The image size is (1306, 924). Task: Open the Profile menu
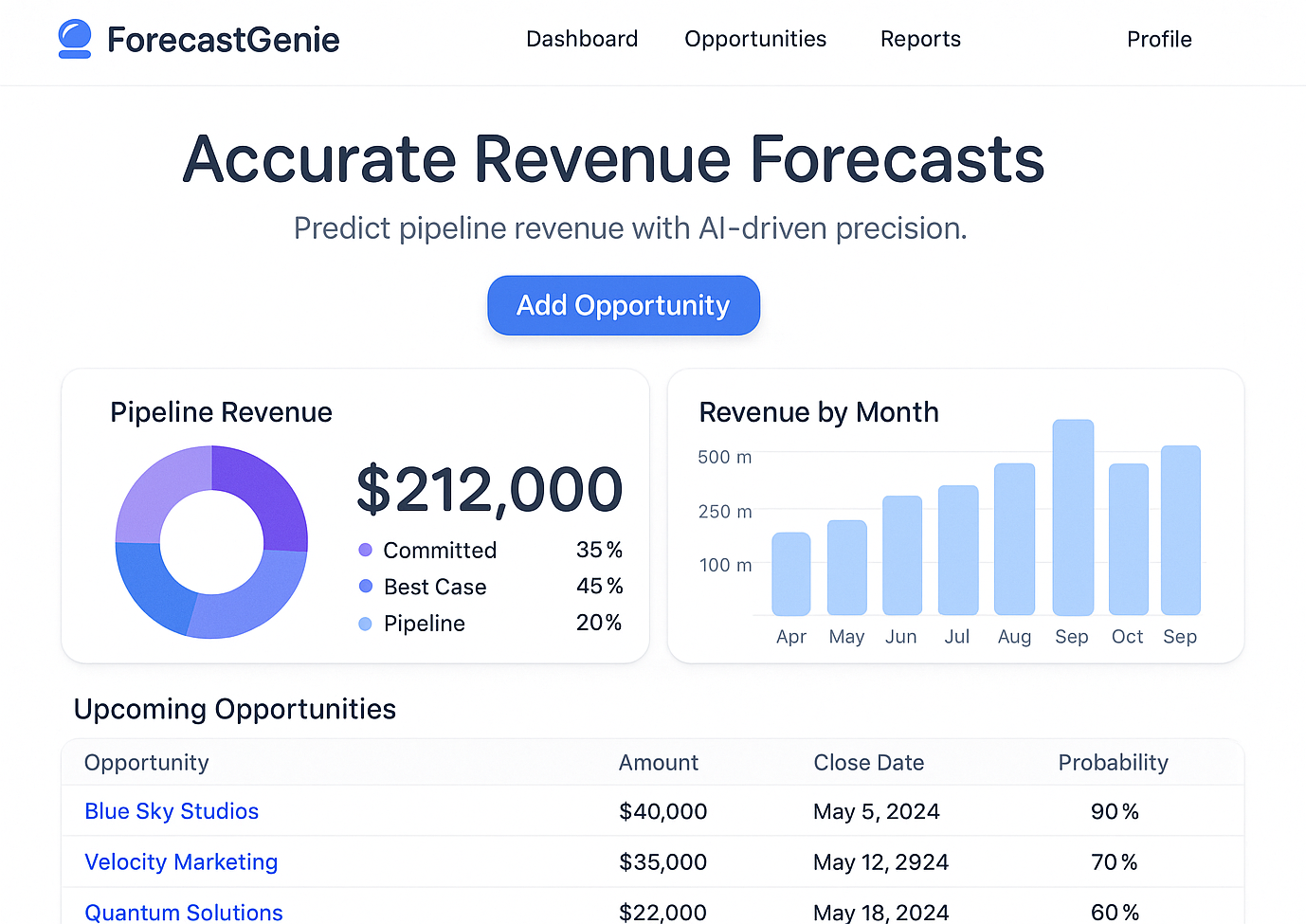[1158, 39]
